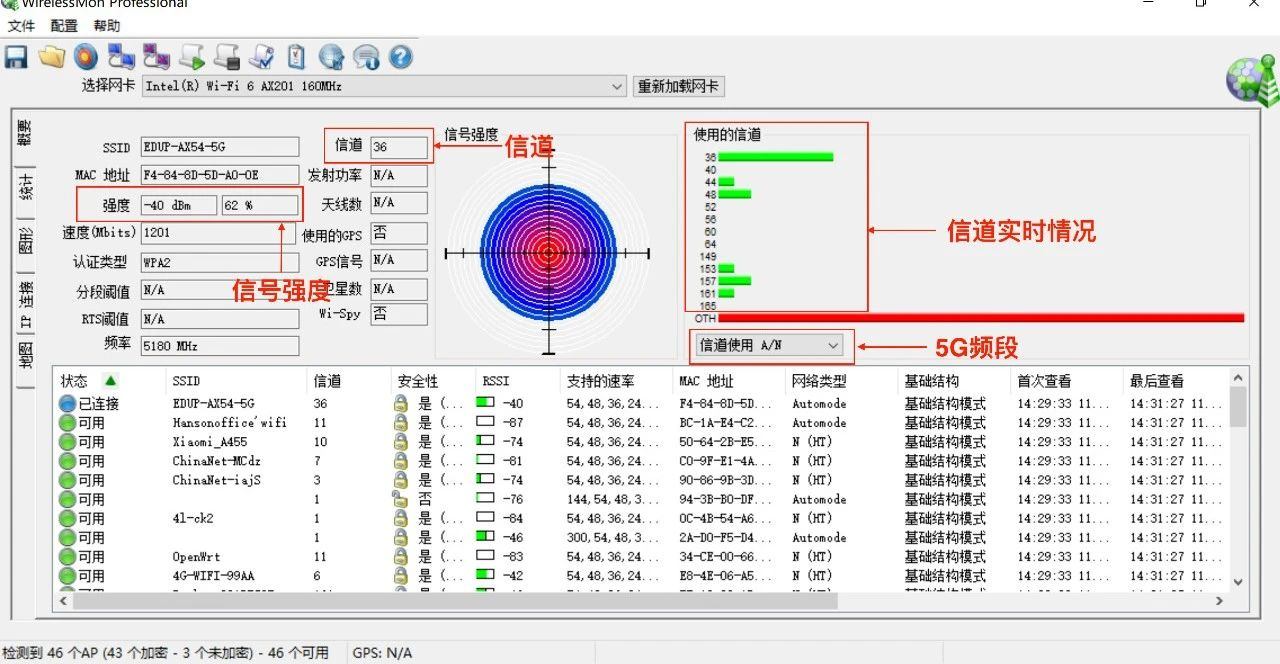Open the 配置 menu
This screenshot has height=664, width=1280.
[x=64, y=26]
